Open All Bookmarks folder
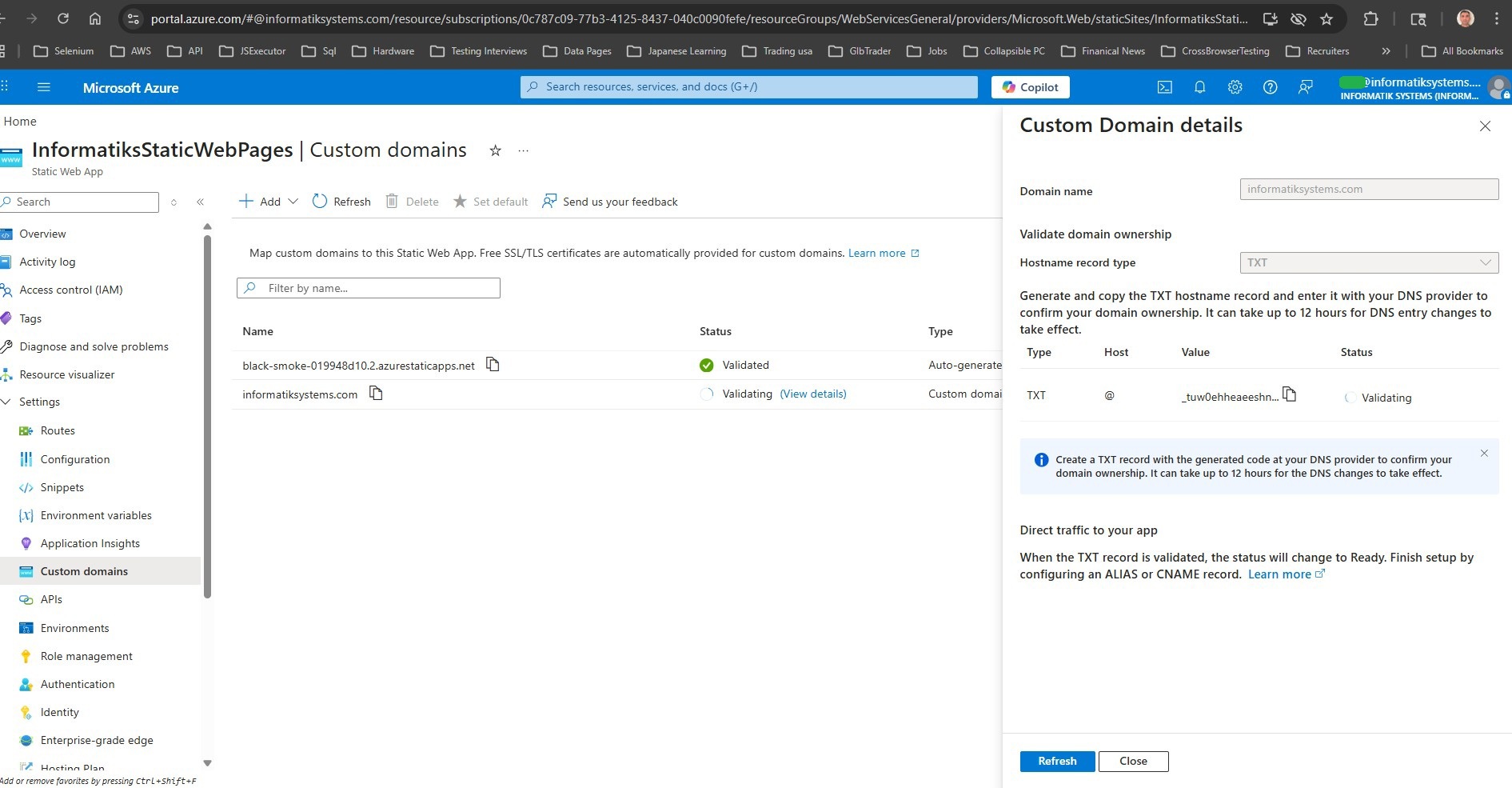 1462,51
